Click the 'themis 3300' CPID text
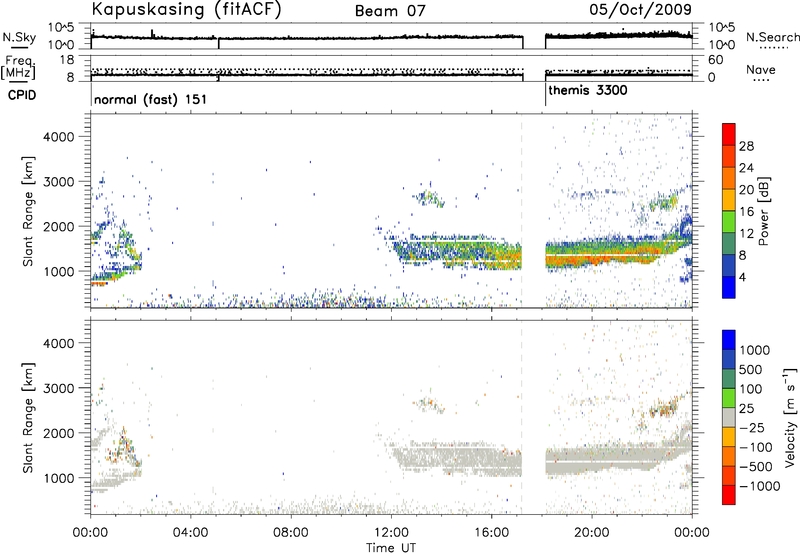800x554 pixels. pyautogui.click(x=588, y=90)
